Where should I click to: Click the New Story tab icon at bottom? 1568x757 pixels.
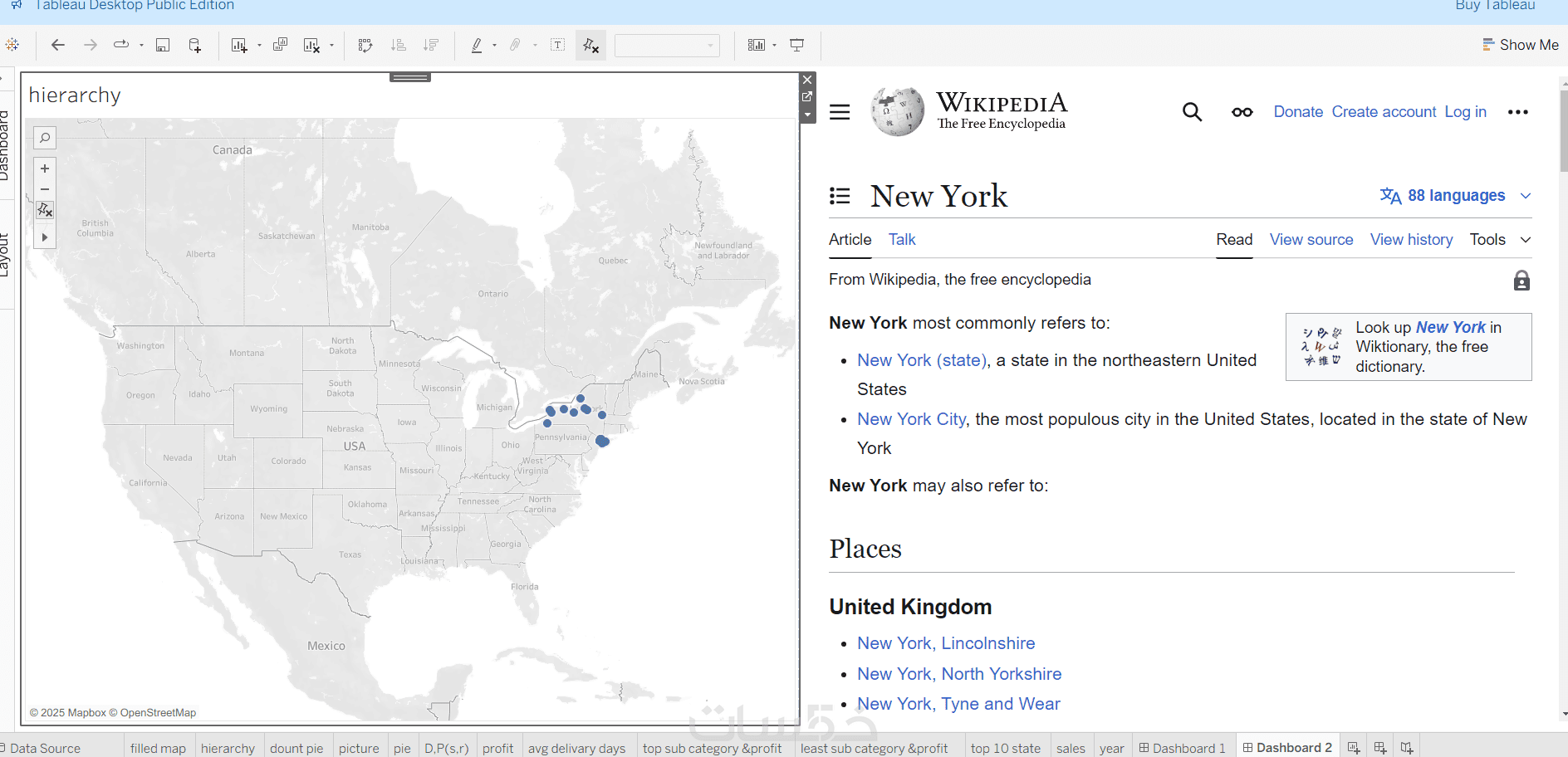(x=1407, y=748)
